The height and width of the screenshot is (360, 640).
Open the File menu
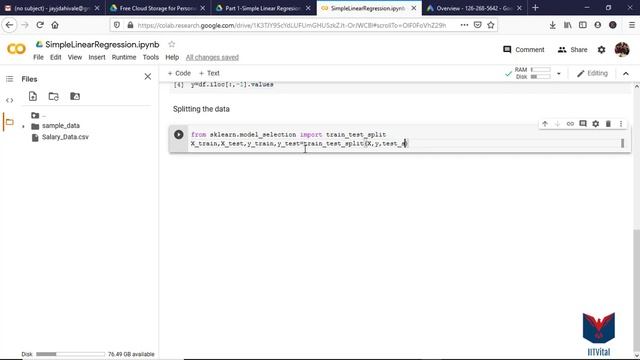pyautogui.click(x=38, y=57)
